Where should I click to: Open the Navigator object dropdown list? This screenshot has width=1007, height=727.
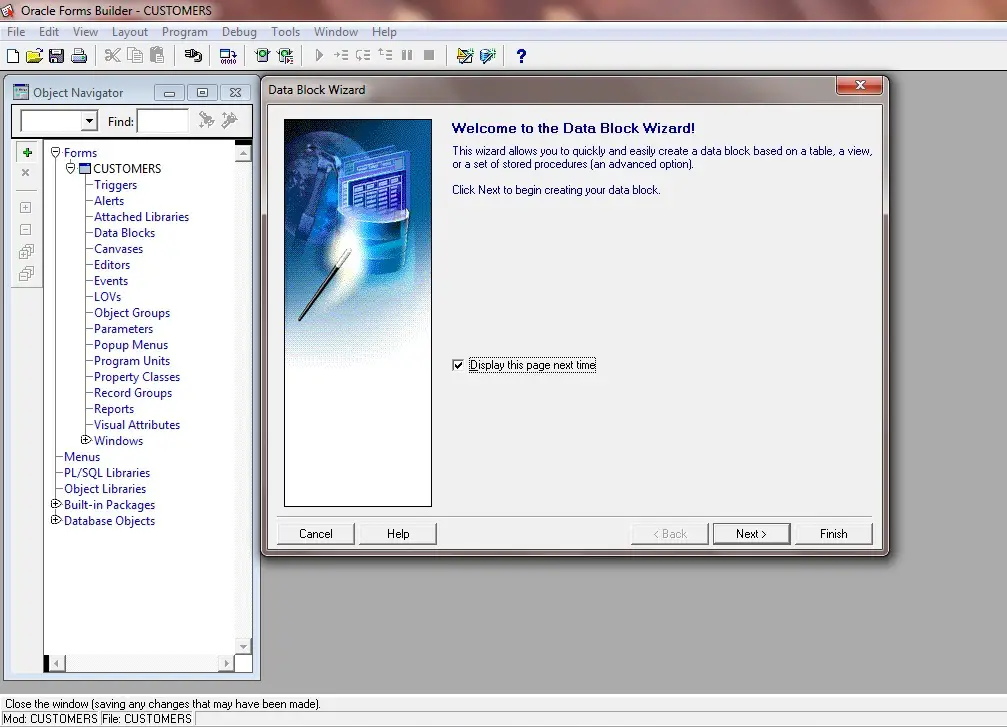click(89, 121)
